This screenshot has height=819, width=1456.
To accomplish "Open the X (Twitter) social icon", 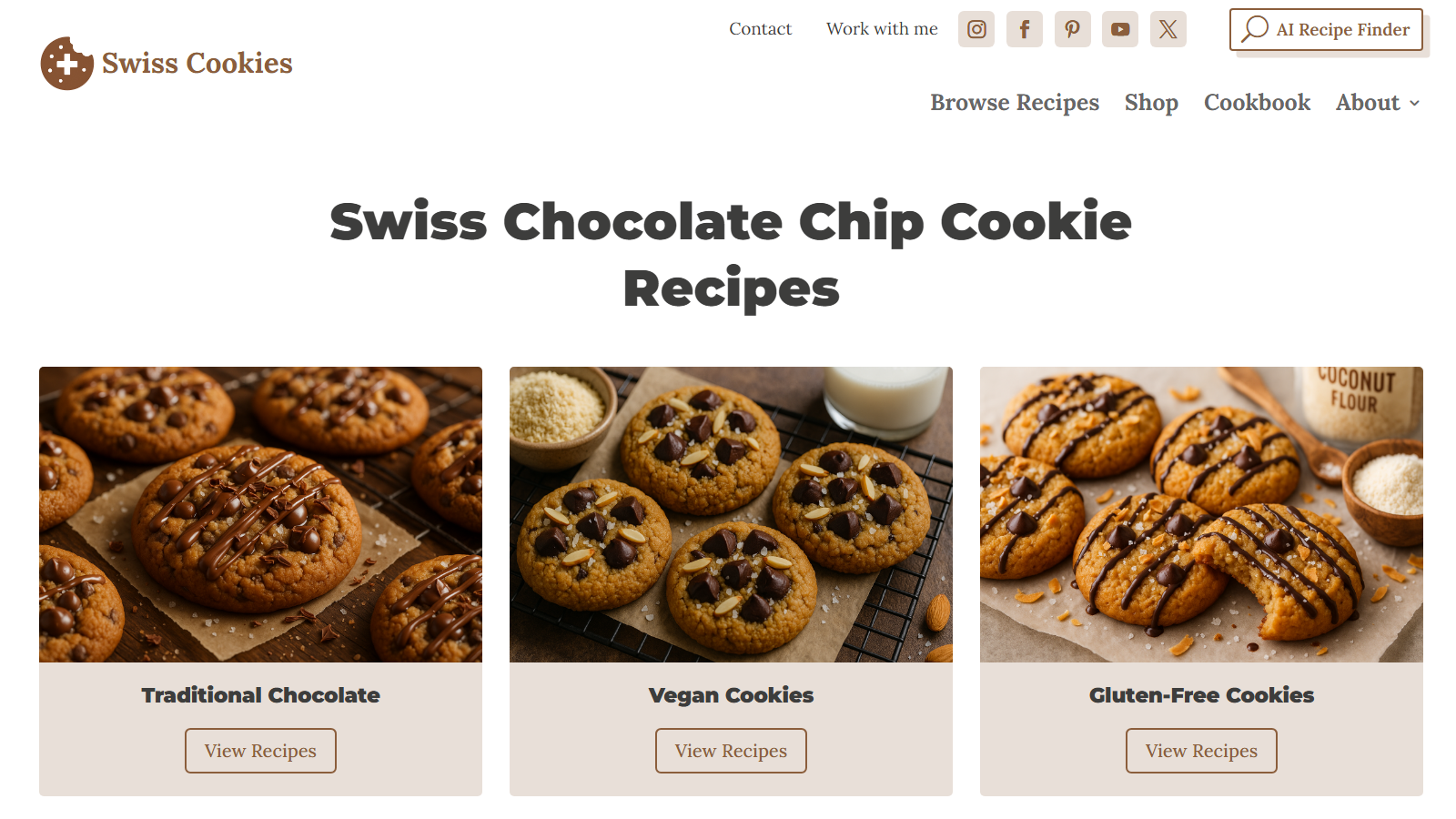I will (1168, 29).
